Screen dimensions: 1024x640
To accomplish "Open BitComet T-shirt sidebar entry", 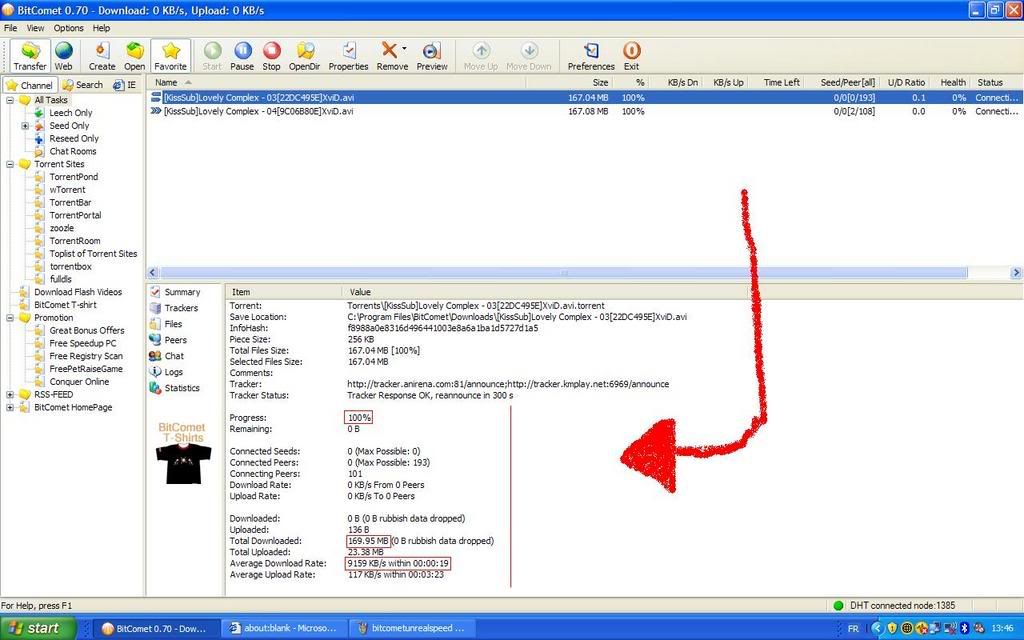I will 65,304.
